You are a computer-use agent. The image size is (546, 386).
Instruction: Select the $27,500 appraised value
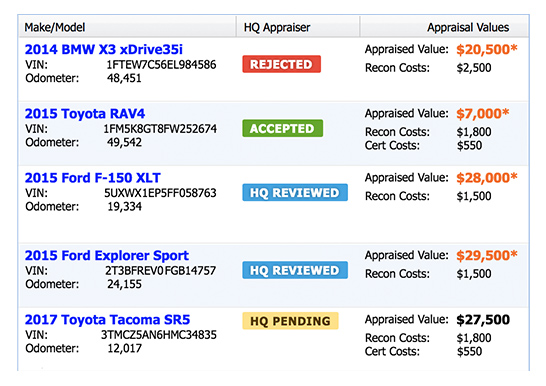click(x=483, y=320)
